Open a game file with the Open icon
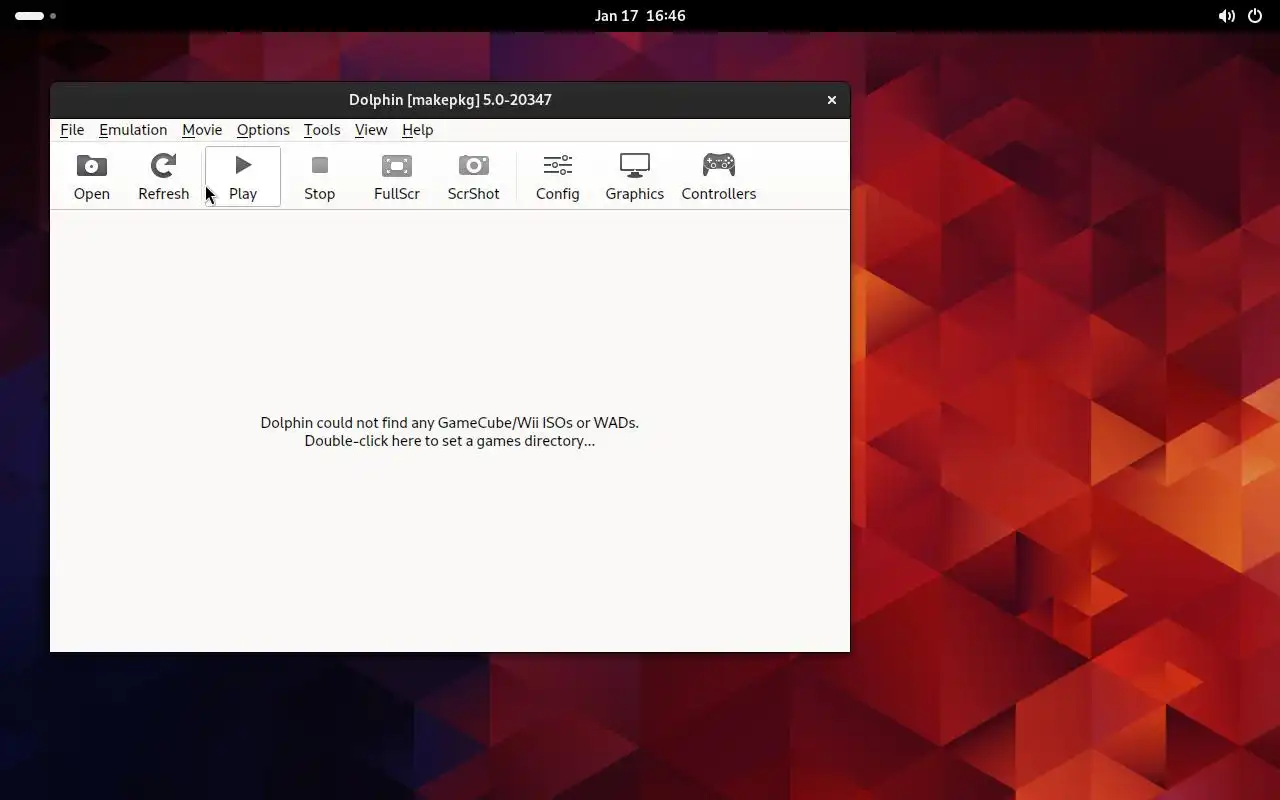 92,177
